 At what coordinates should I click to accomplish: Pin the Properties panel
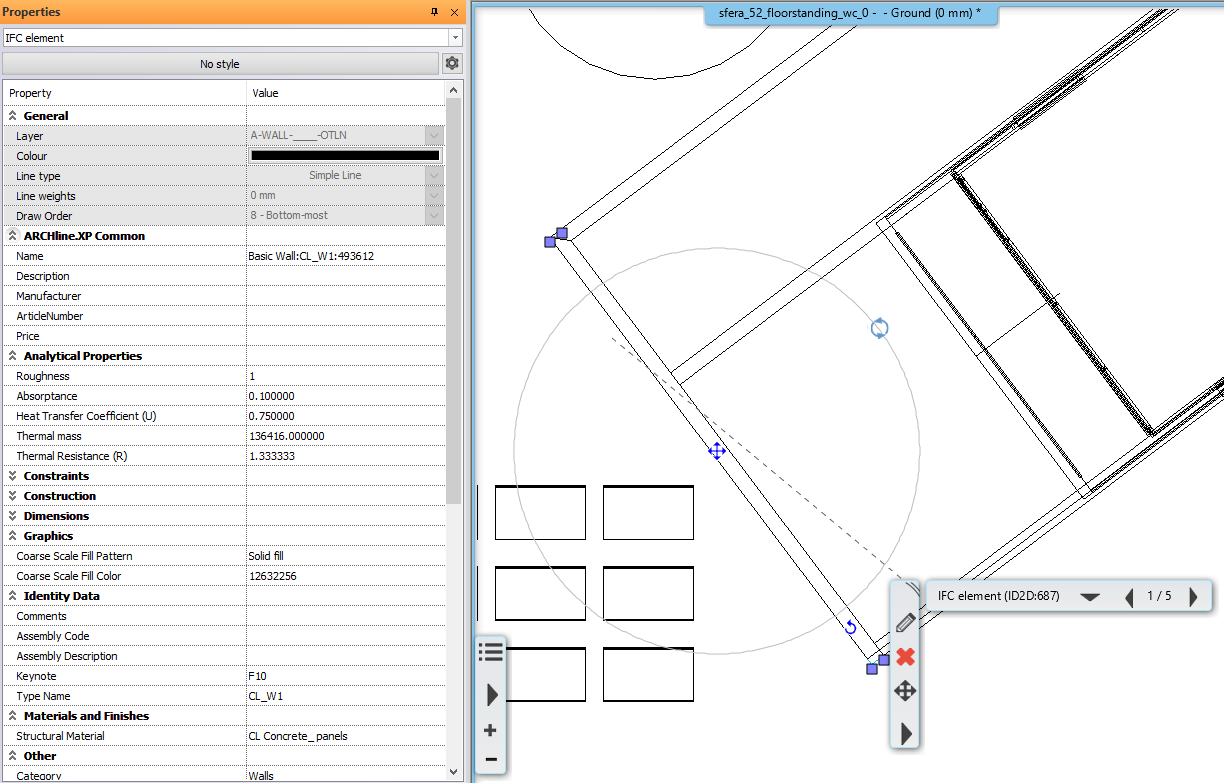coord(434,12)
